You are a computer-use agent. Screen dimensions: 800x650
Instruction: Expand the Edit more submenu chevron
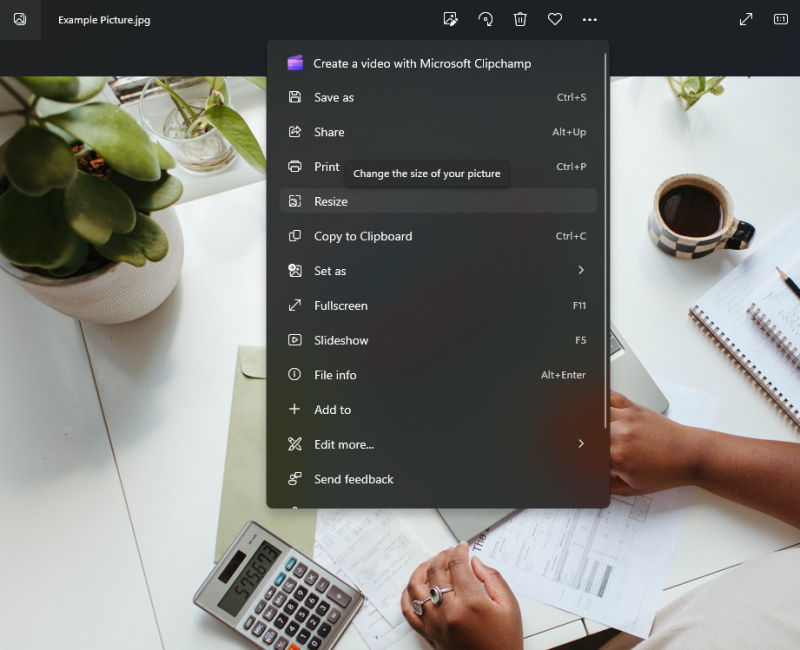click(582, 444)
